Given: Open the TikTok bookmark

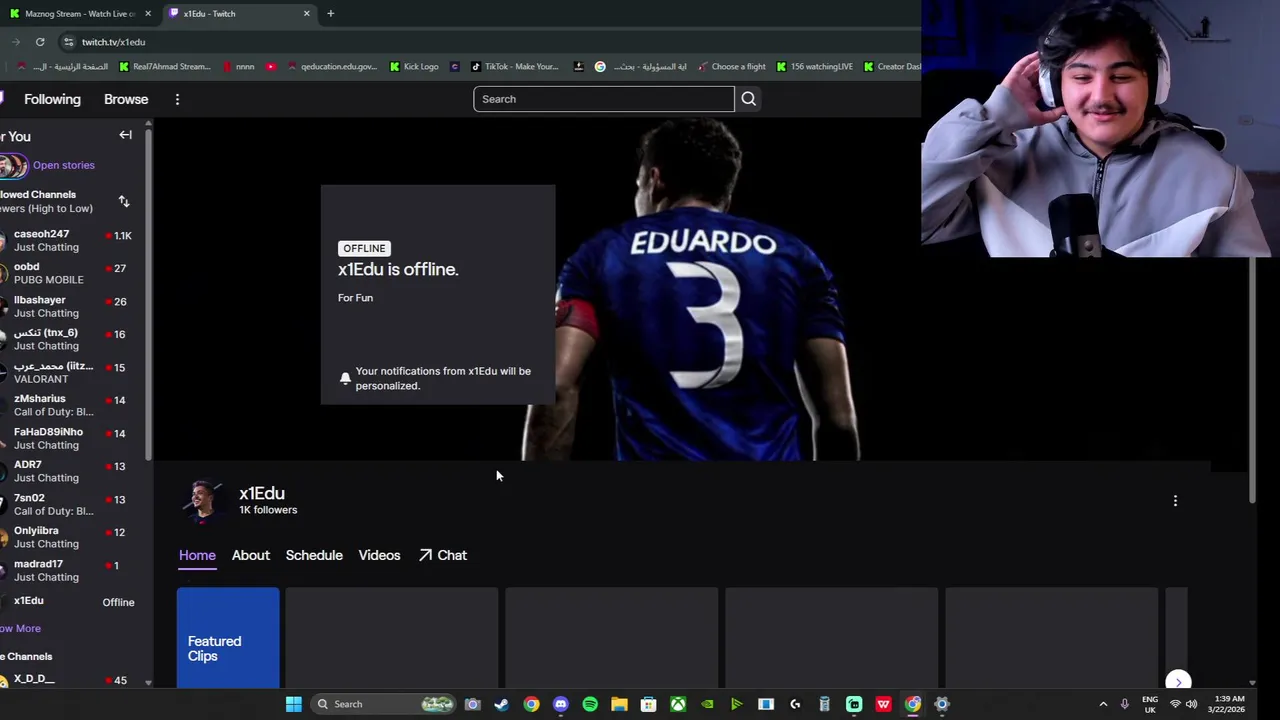Looking at the screenshot, I should (514, 67).
